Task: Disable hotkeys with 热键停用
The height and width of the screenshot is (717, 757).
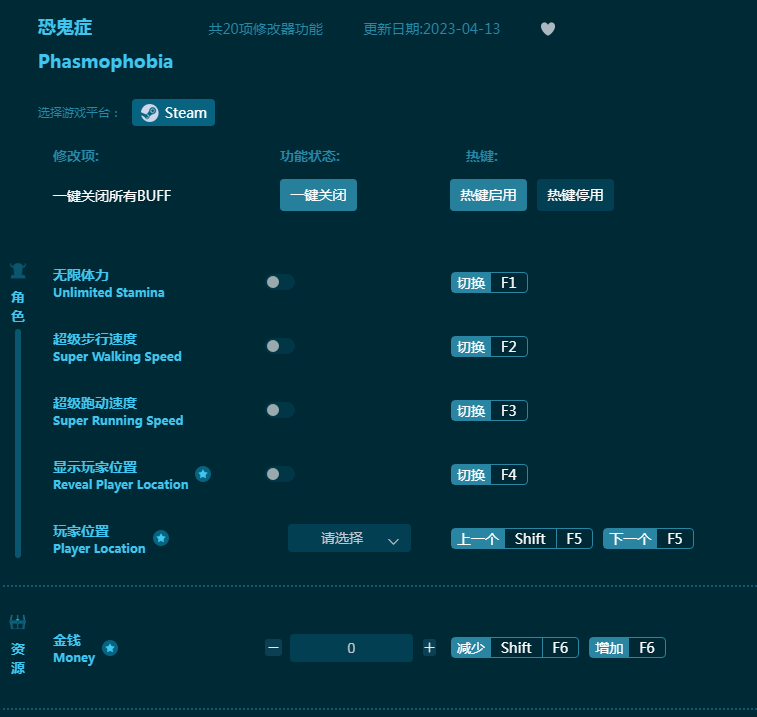Action: click(575, 195)
